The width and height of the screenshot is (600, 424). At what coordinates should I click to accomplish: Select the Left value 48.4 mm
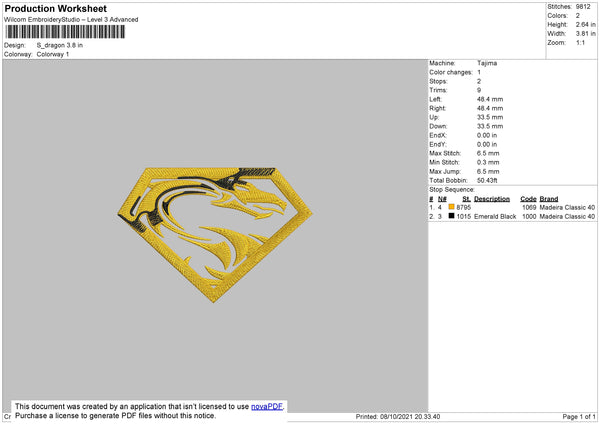[490, 99]
